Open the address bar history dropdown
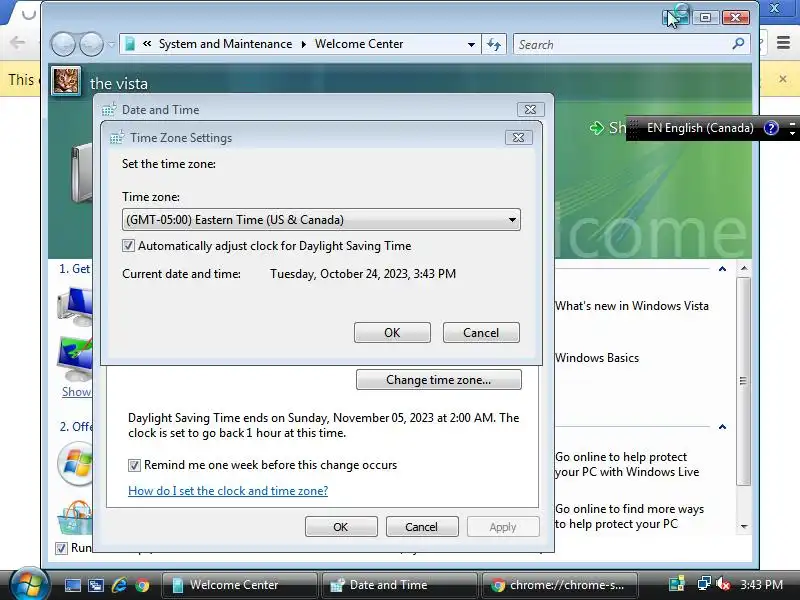 (x=471, y=44)
